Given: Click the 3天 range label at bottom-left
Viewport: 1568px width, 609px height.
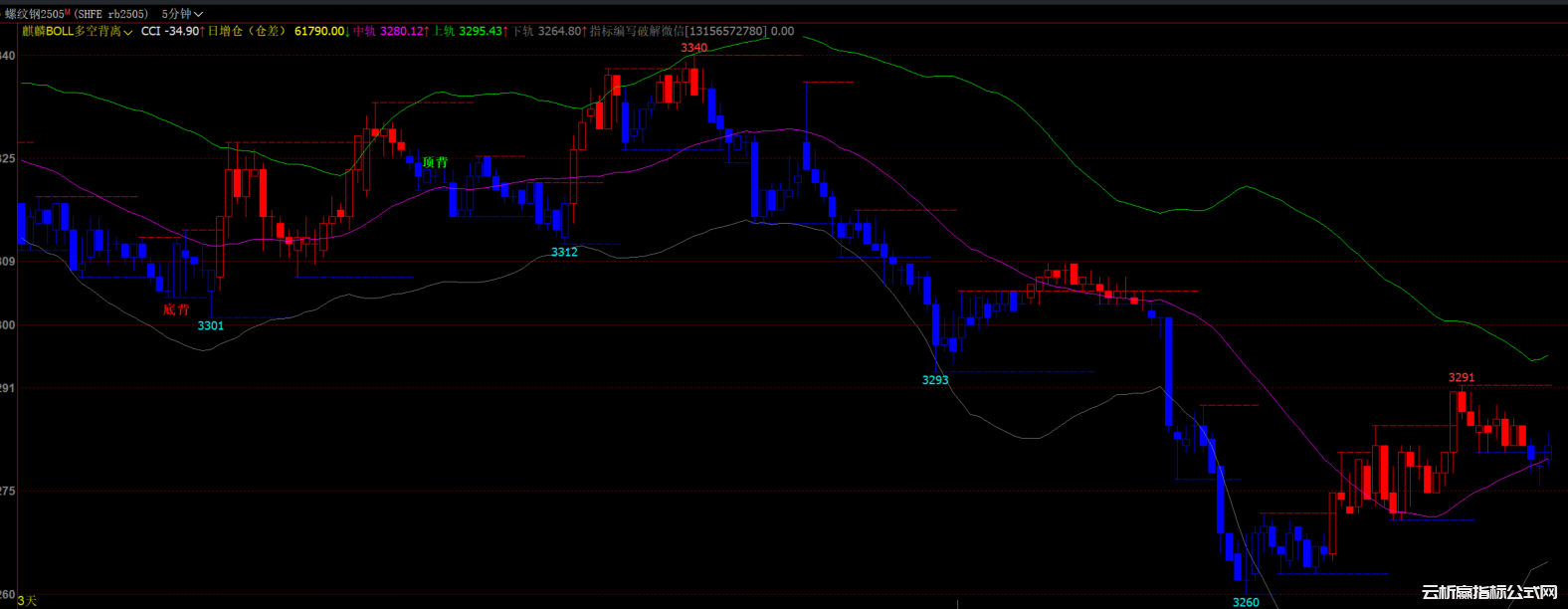Looking at the screenshot, I should point(27,600).
